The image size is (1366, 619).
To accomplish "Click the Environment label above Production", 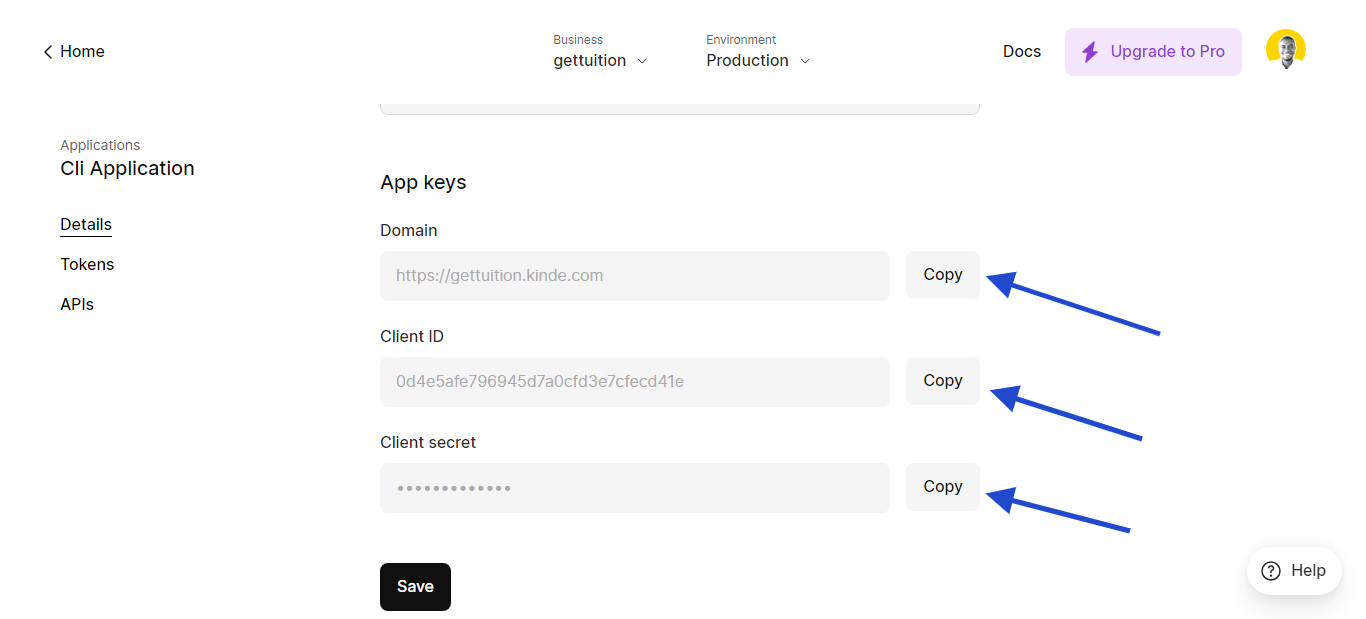I will click(741, 40).
